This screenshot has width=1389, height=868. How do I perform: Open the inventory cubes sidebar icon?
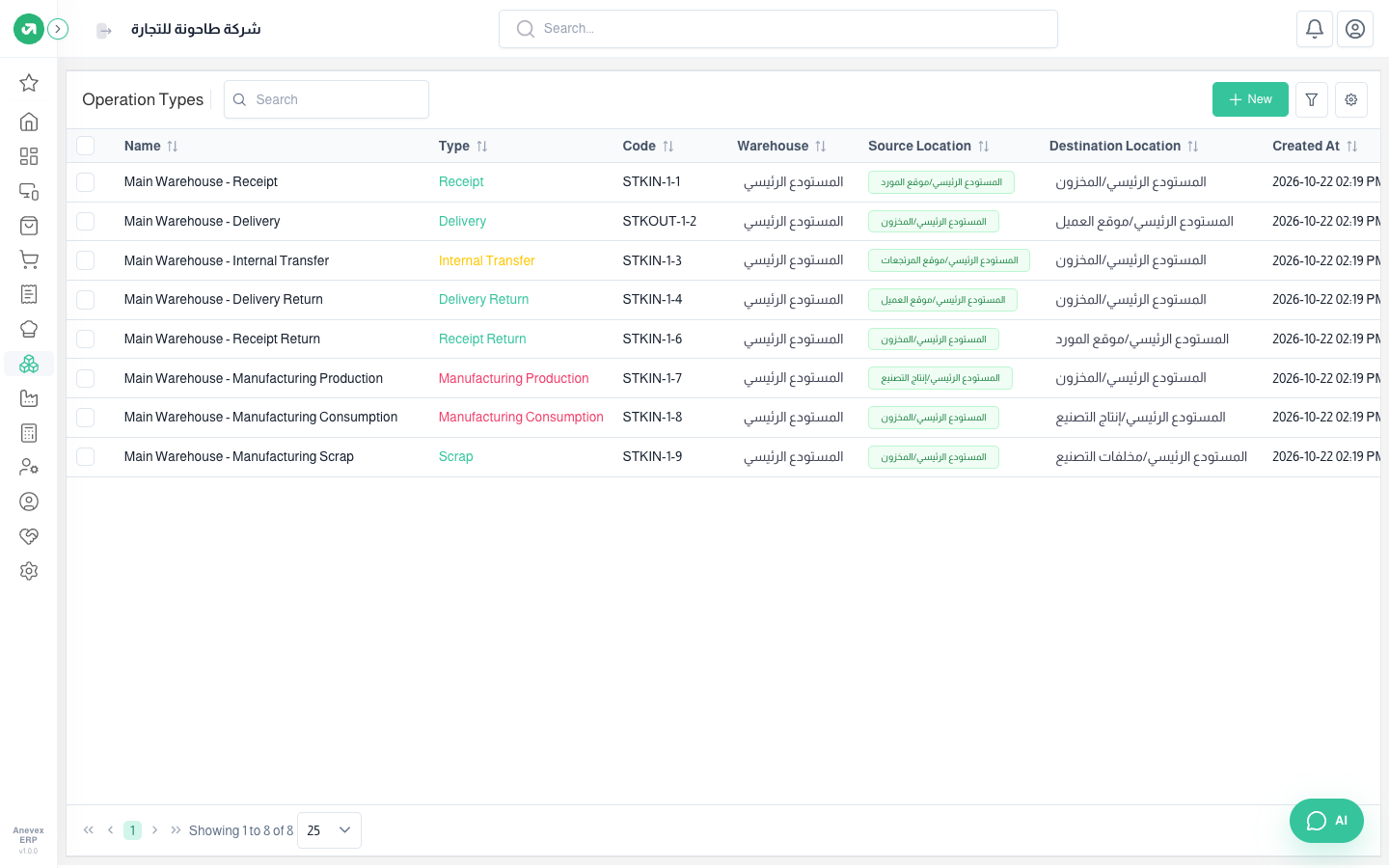click(29, 364)
